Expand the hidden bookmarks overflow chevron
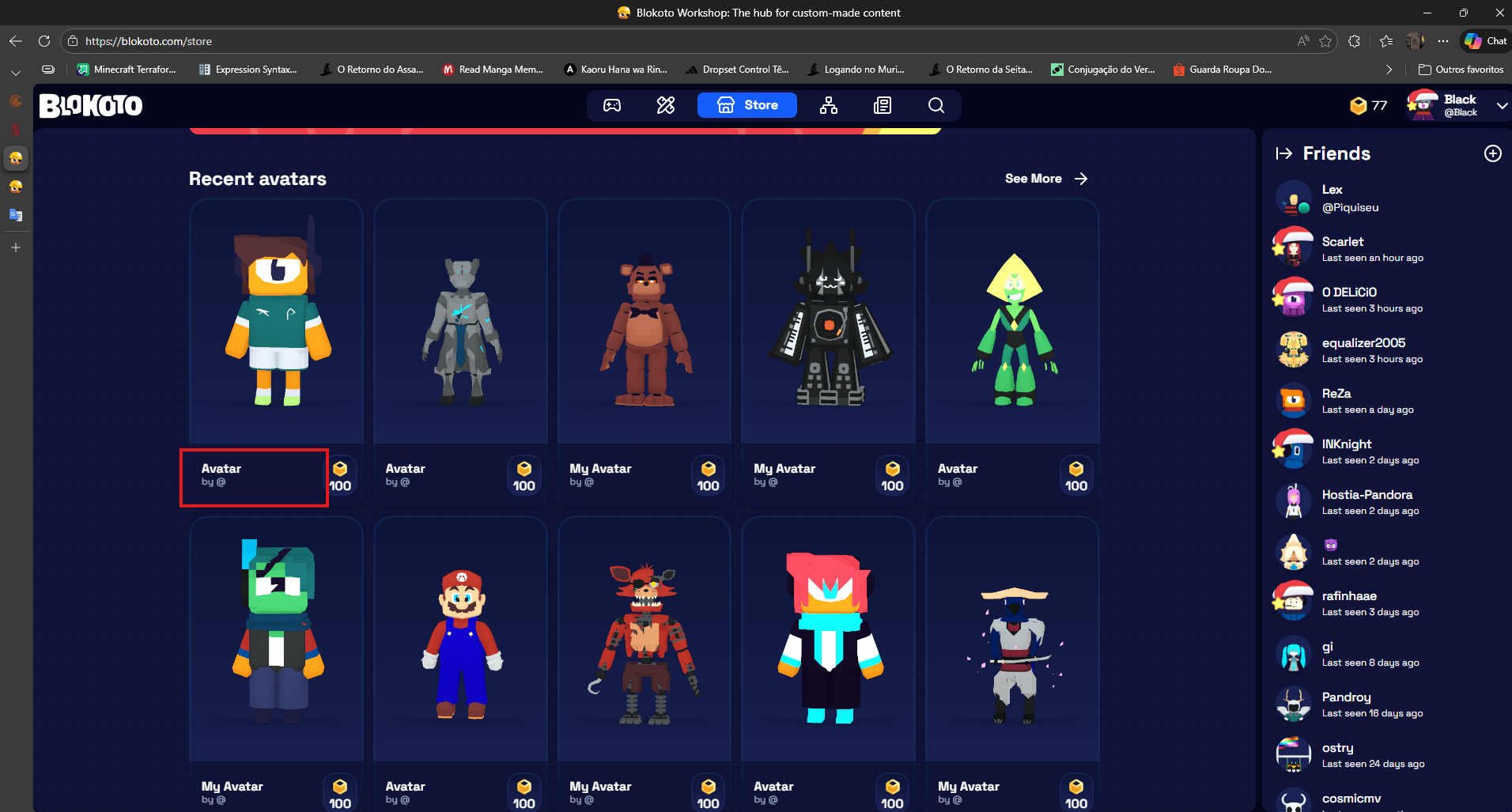Image resolution: width=1512 pixels, height=812 pixels. pos(1389,70)
